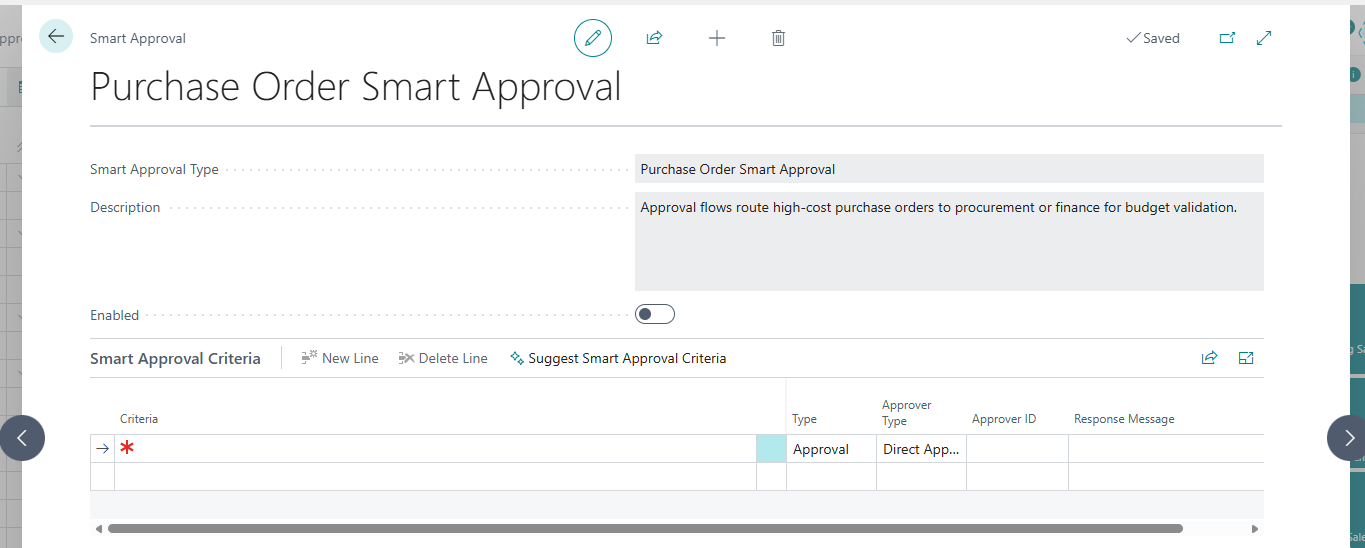Click Delete Line action

443,358
